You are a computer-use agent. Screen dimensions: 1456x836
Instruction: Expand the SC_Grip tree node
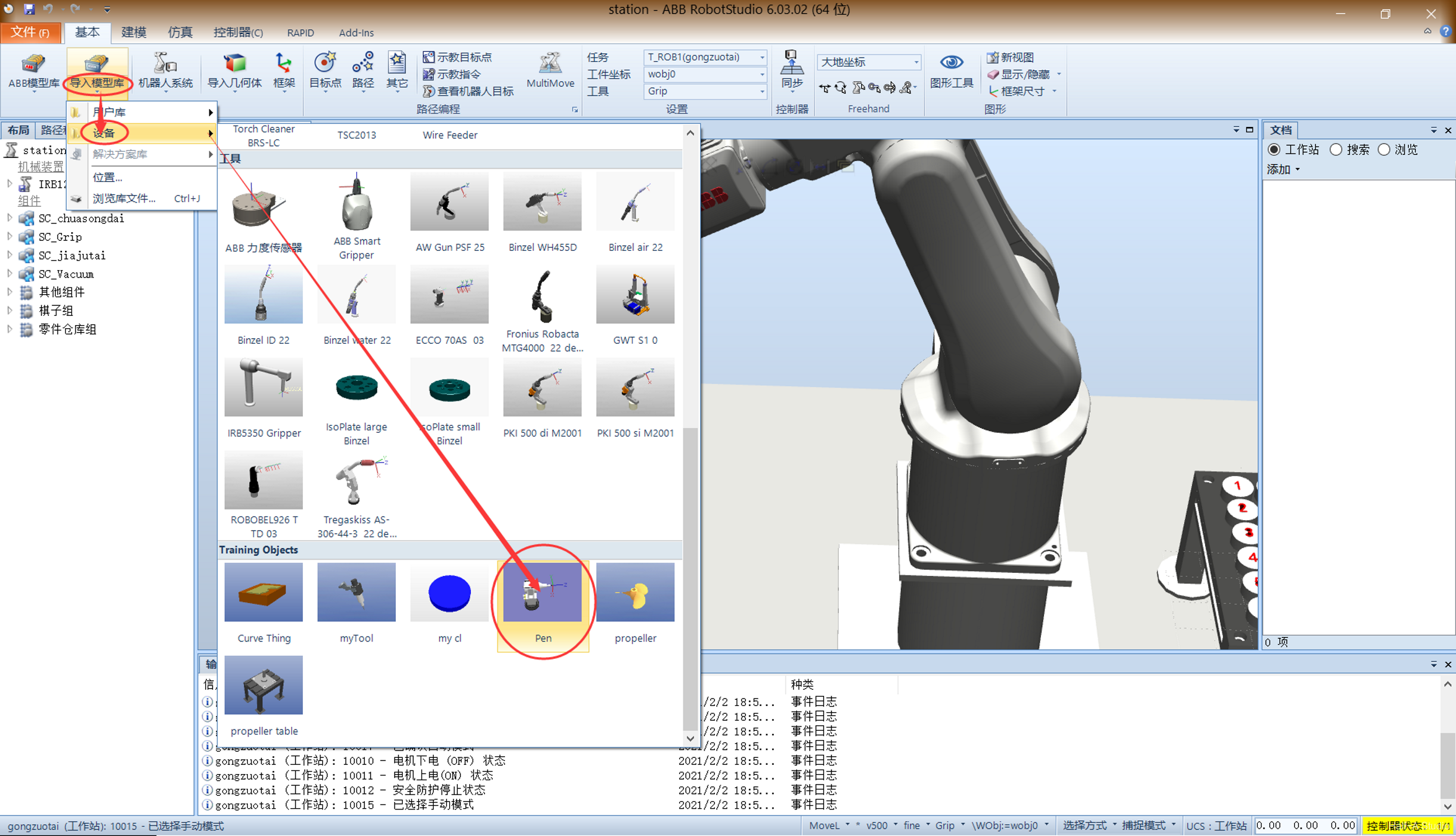(x=9, y=237)
